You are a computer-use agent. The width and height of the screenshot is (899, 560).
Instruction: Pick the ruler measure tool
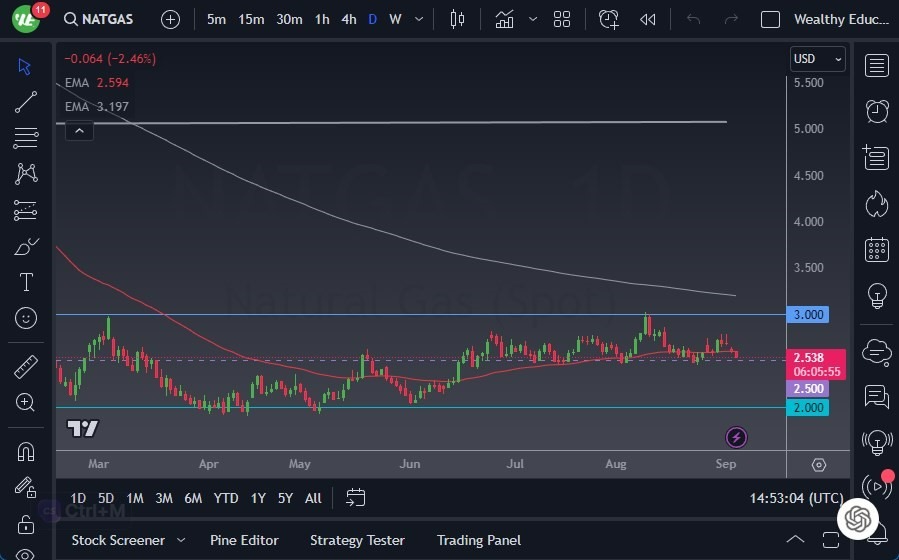tap(26, 366)
